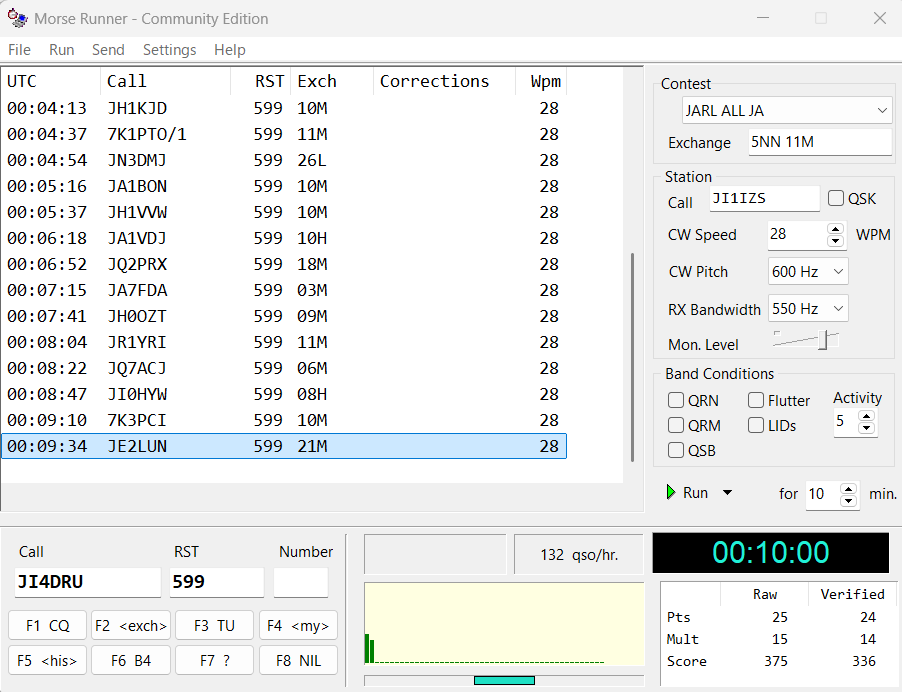Screen dimensions: 902x692
Task: Enable the QSB band condition
Action: click(676, 450)
